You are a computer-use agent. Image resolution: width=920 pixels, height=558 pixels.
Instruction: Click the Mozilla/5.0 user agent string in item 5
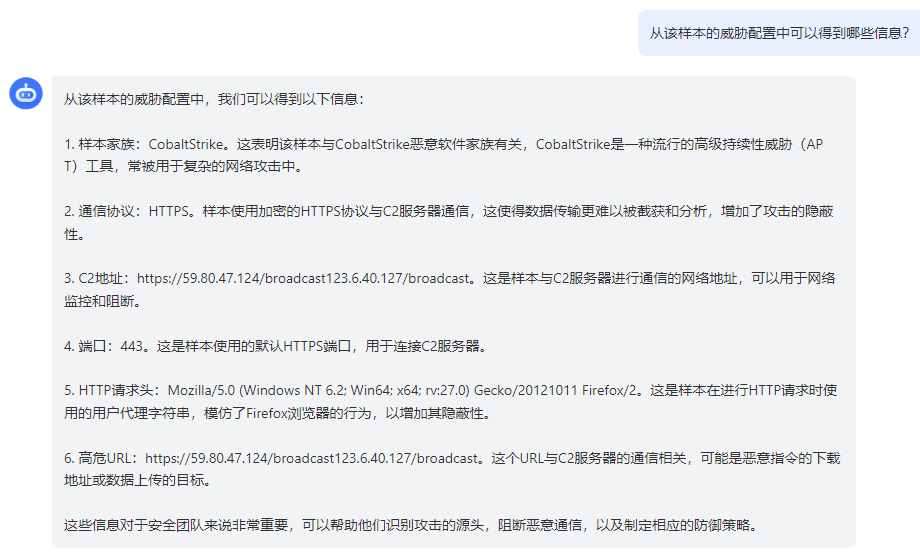click(402, 390)
